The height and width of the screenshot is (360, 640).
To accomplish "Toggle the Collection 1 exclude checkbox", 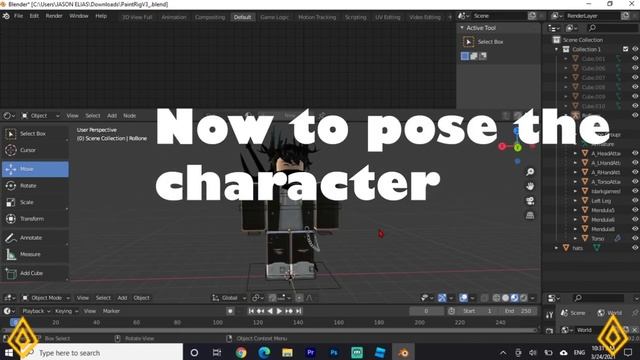I will pyautogui.click(x=625, y=49).
